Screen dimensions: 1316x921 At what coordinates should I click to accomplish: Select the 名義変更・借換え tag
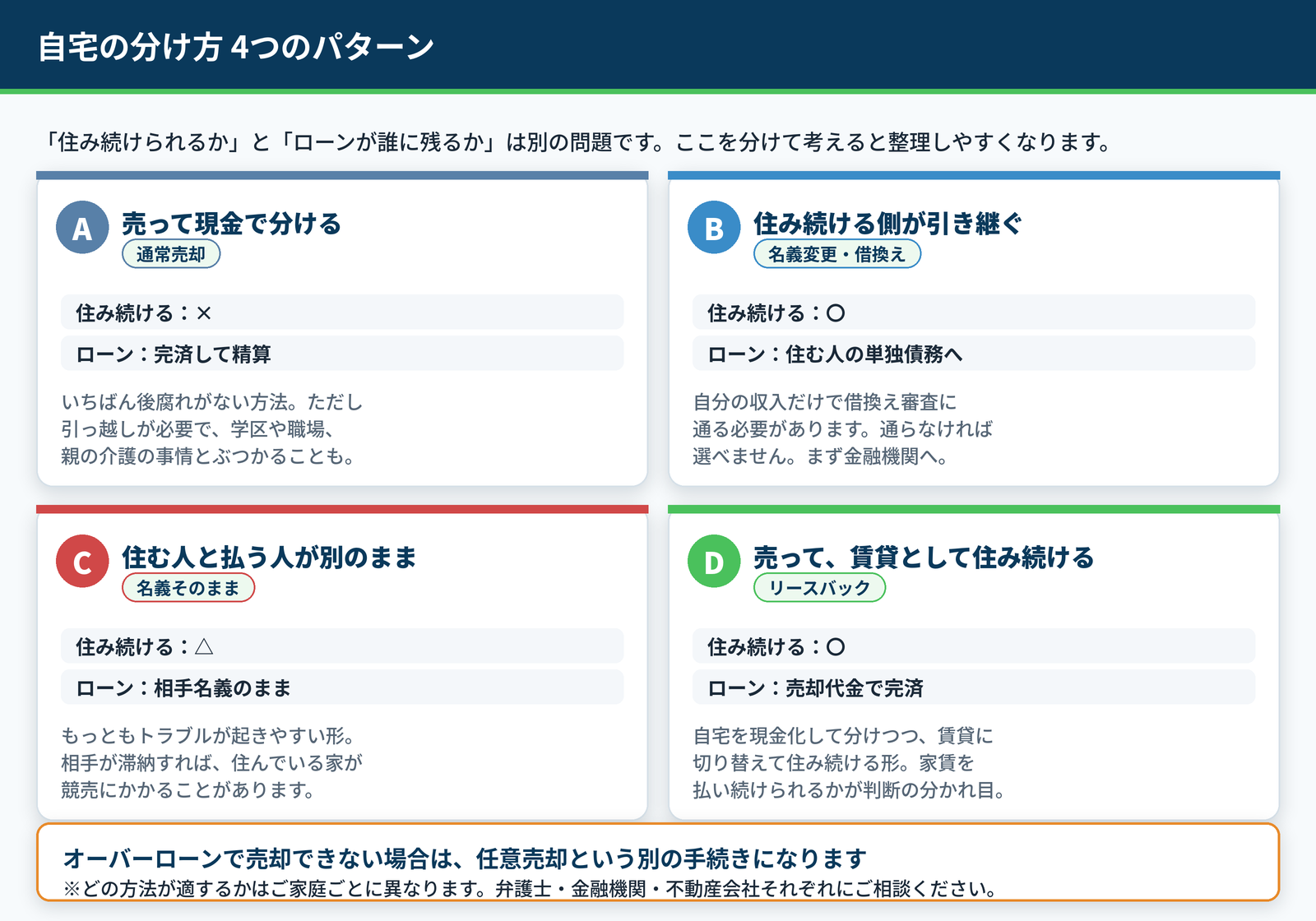coord(837,254)
